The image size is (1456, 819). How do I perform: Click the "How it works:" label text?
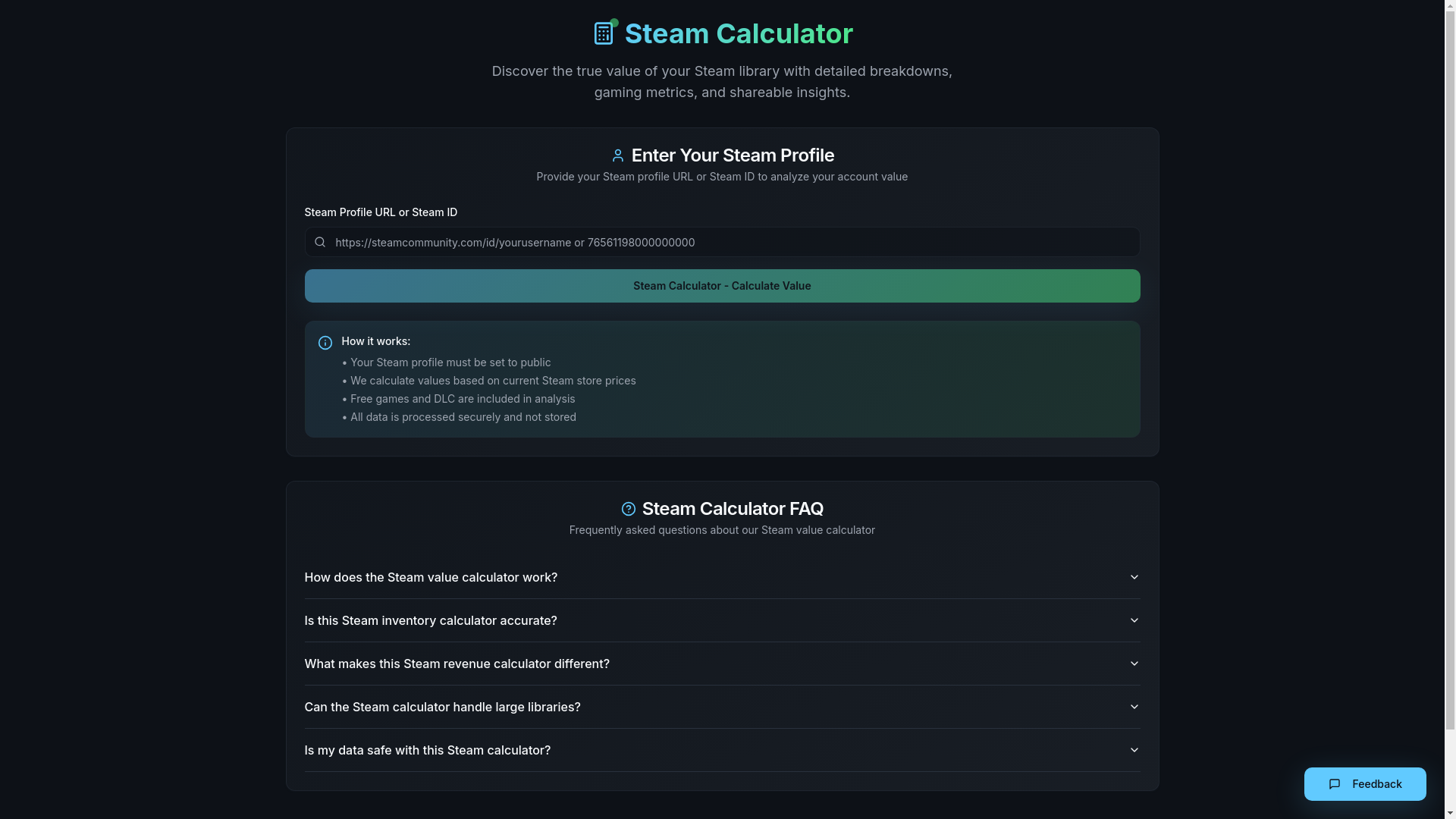[x=376, y=341]
